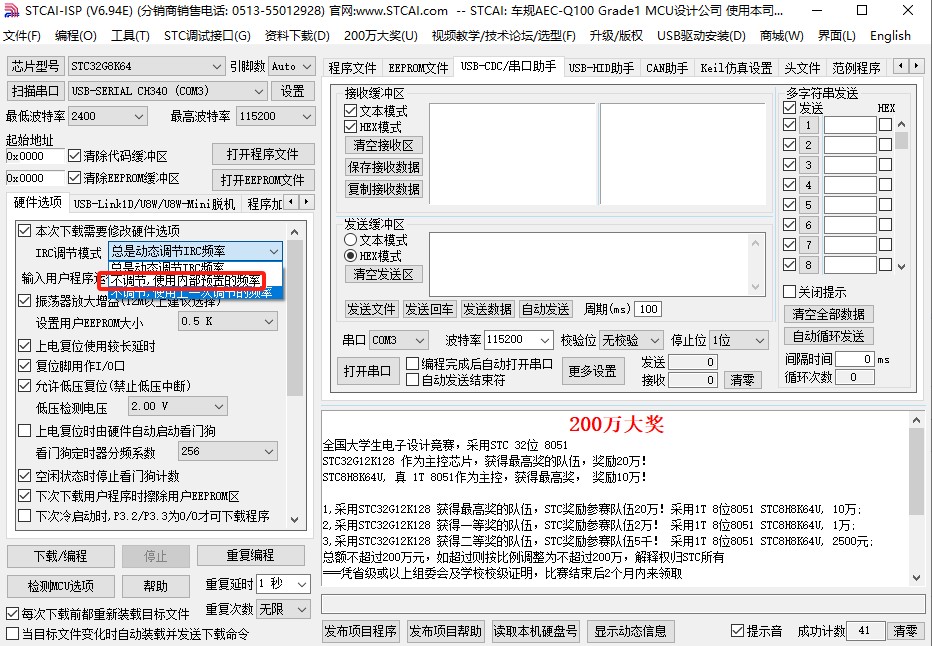Open the 设置用户EEPROM大小 dropdown
932x646 pixels.
pyautogui.click(x=228, y=322)
